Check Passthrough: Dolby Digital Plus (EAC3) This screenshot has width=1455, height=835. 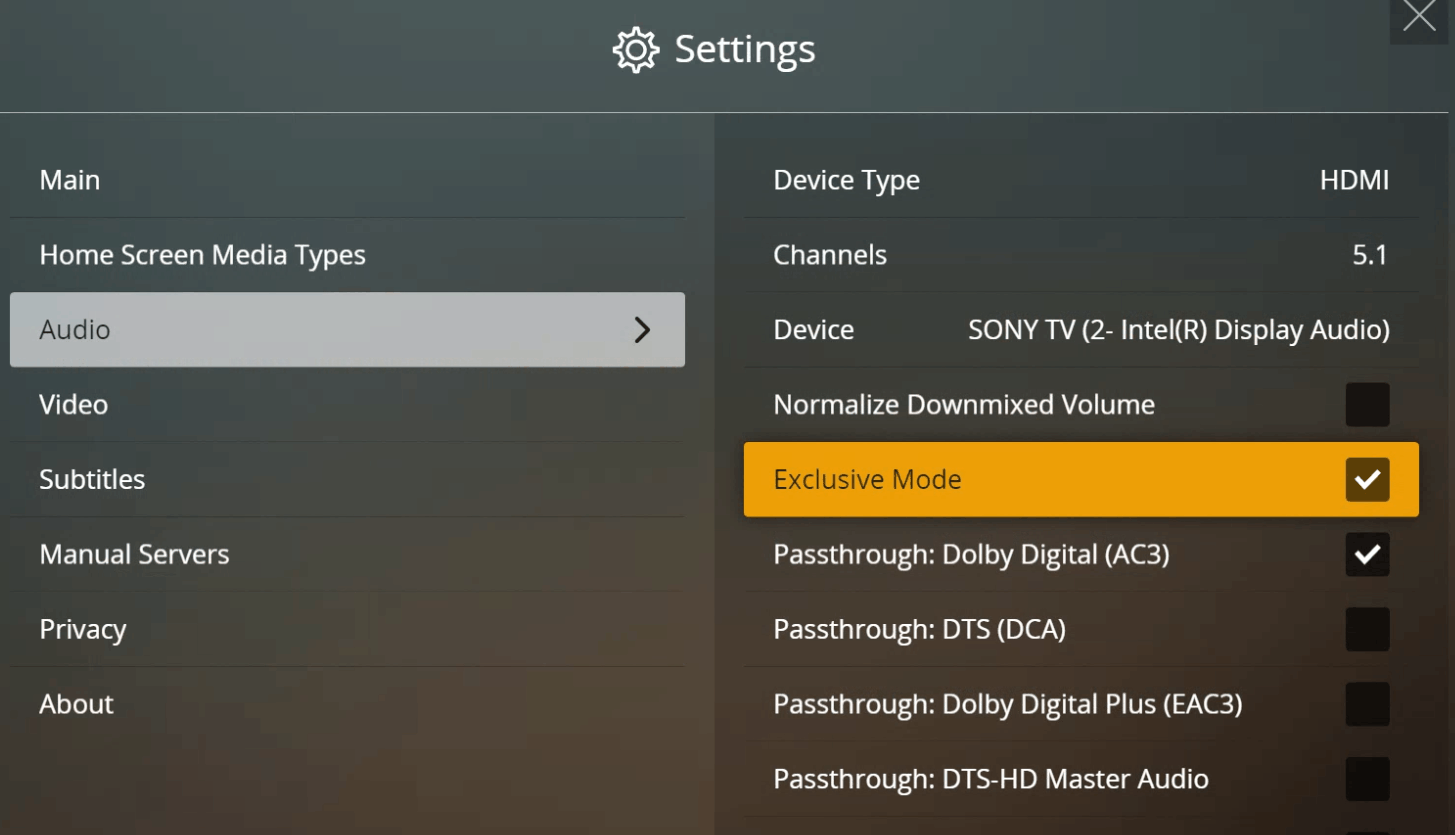point(1367,705)
